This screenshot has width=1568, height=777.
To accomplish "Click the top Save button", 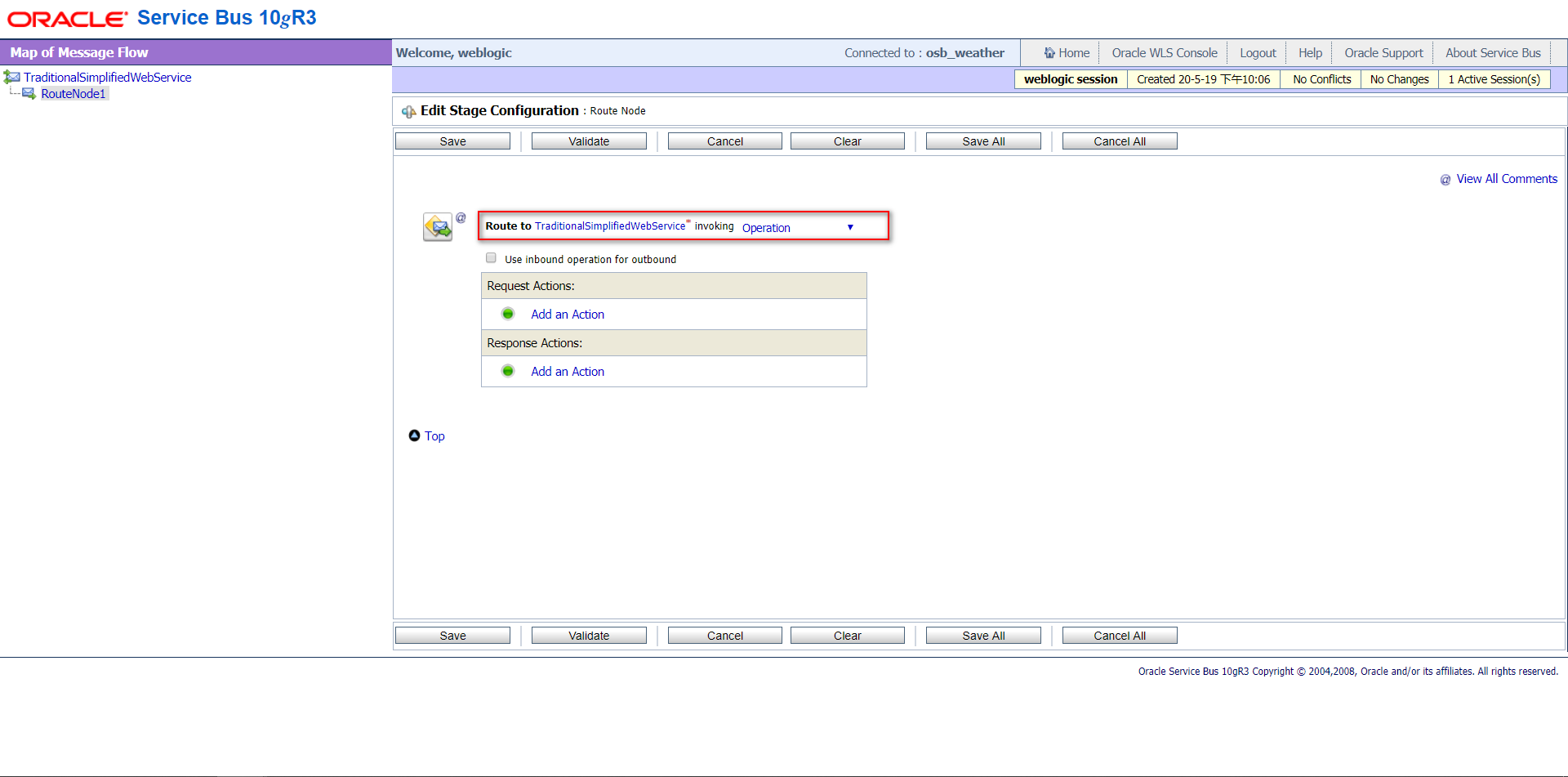I will [x=452, y=141].
